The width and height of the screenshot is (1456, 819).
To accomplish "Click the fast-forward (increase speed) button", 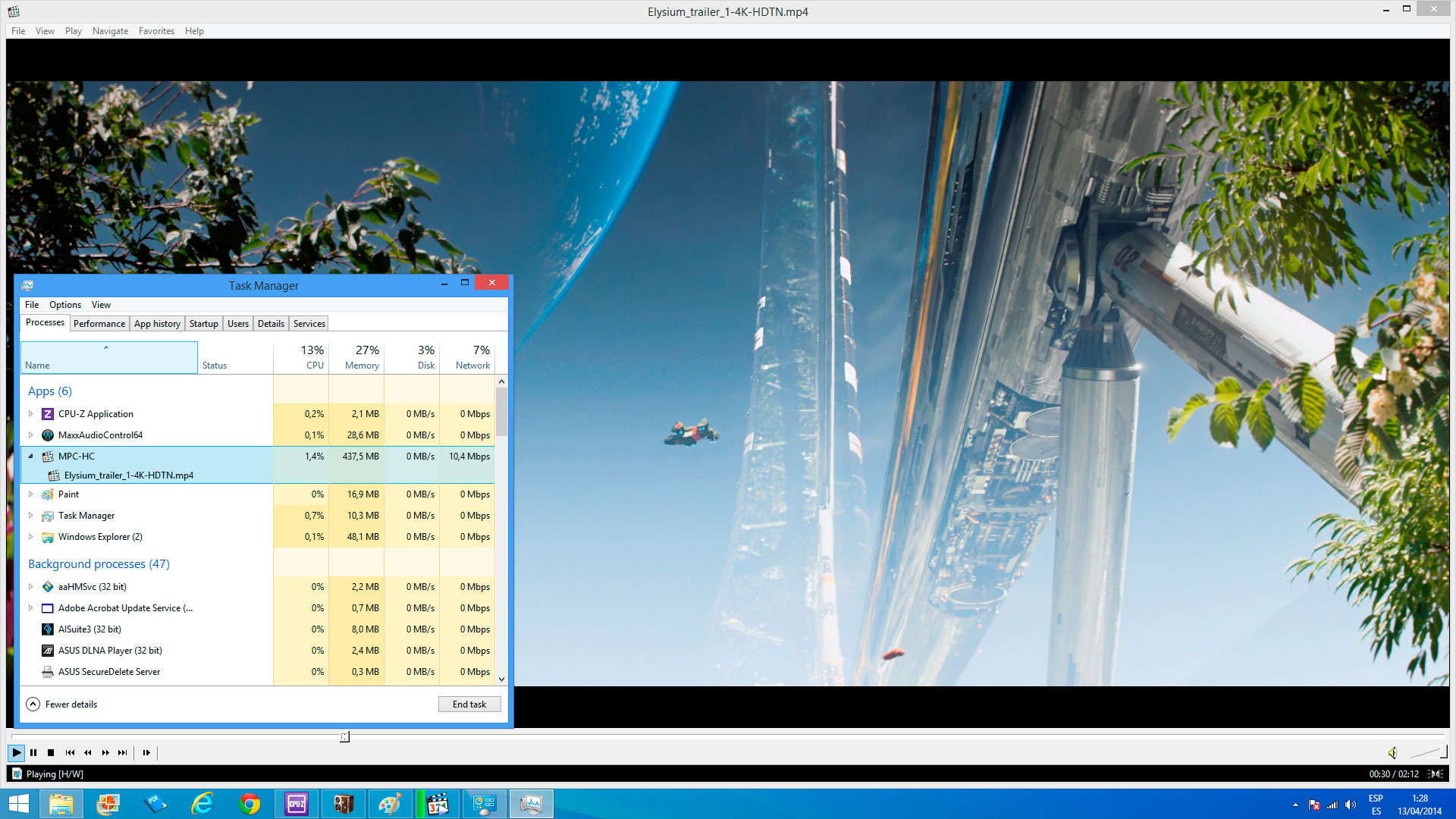I will pos(105,753).
